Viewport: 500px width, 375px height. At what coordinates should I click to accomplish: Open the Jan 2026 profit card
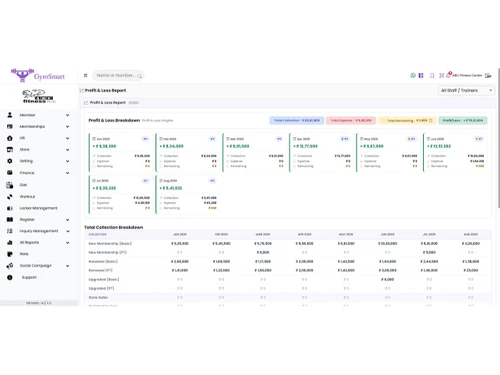pyautogui.click(x=121, y=152)
